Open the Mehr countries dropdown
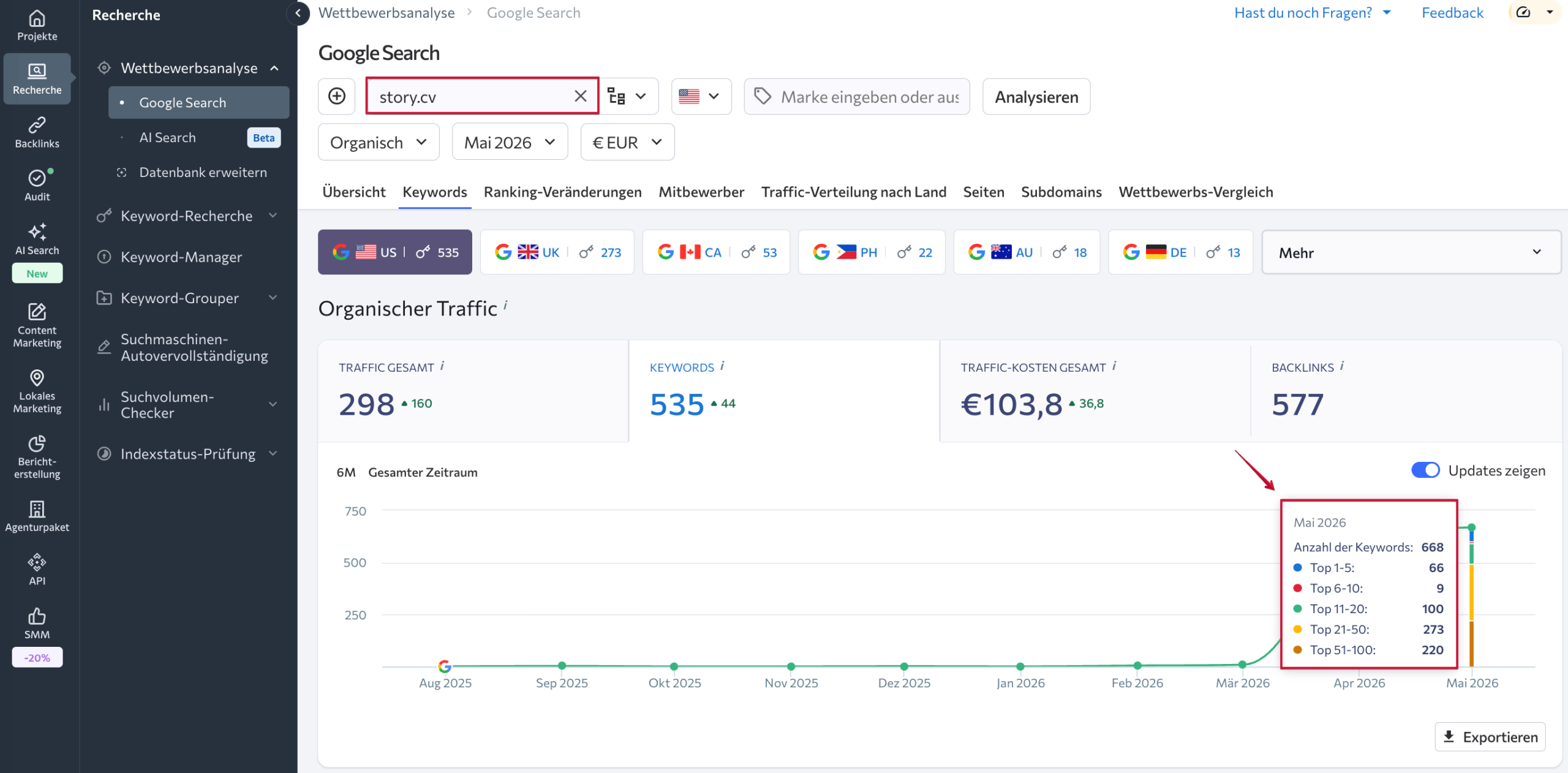1568x773 pixels. 1411,252
